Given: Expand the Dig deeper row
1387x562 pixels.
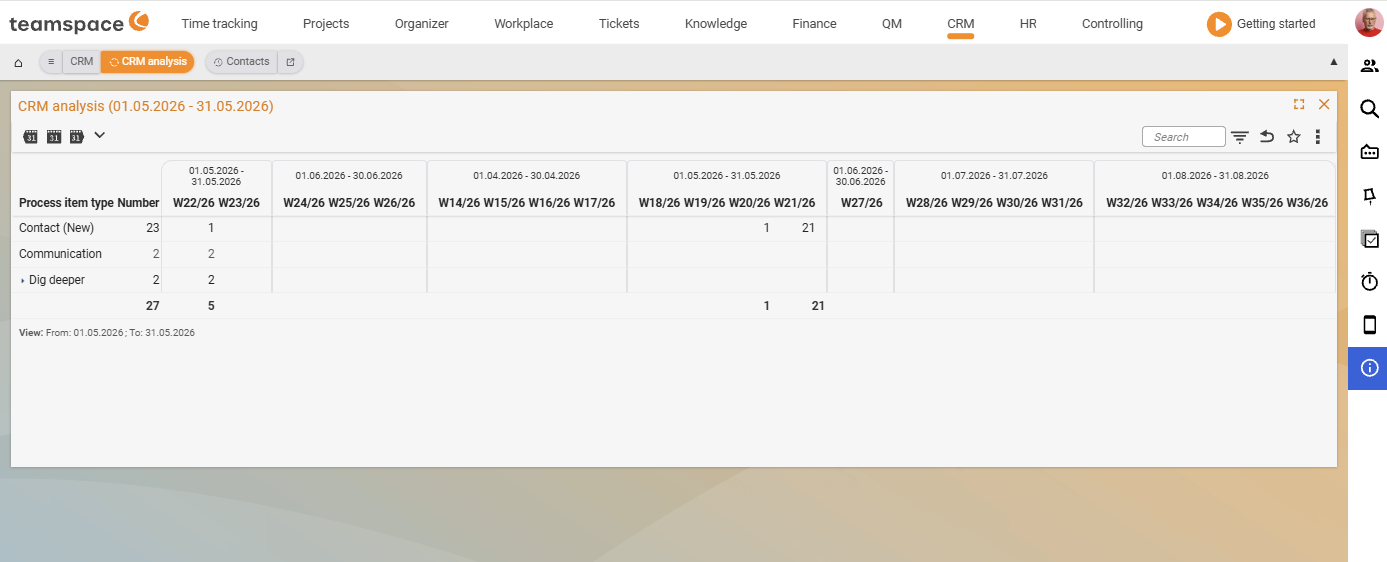Looking at the screenshot, I should tap(23, 281).
